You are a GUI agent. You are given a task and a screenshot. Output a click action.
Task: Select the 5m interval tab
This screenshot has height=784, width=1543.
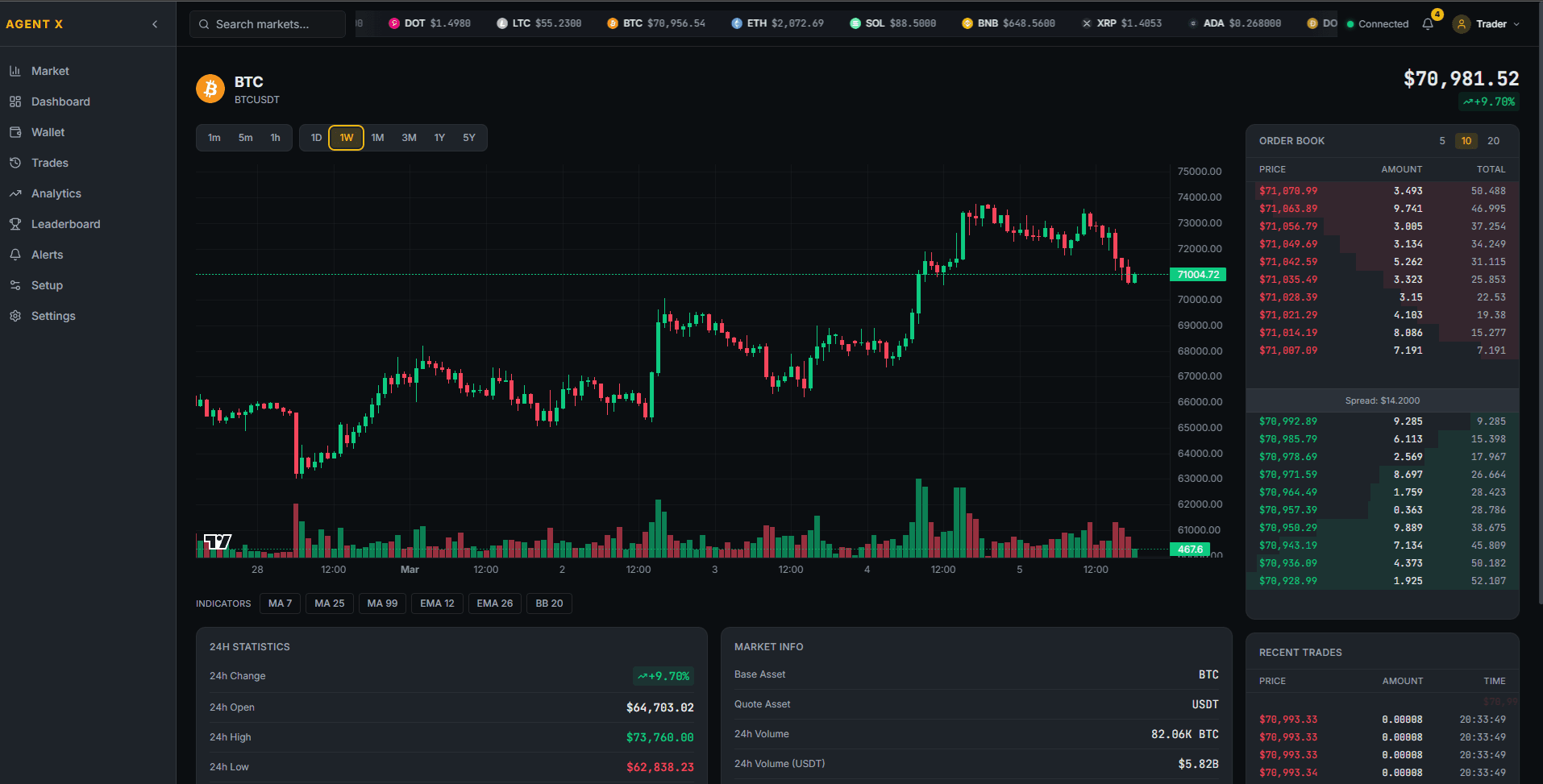click(245, 137)
